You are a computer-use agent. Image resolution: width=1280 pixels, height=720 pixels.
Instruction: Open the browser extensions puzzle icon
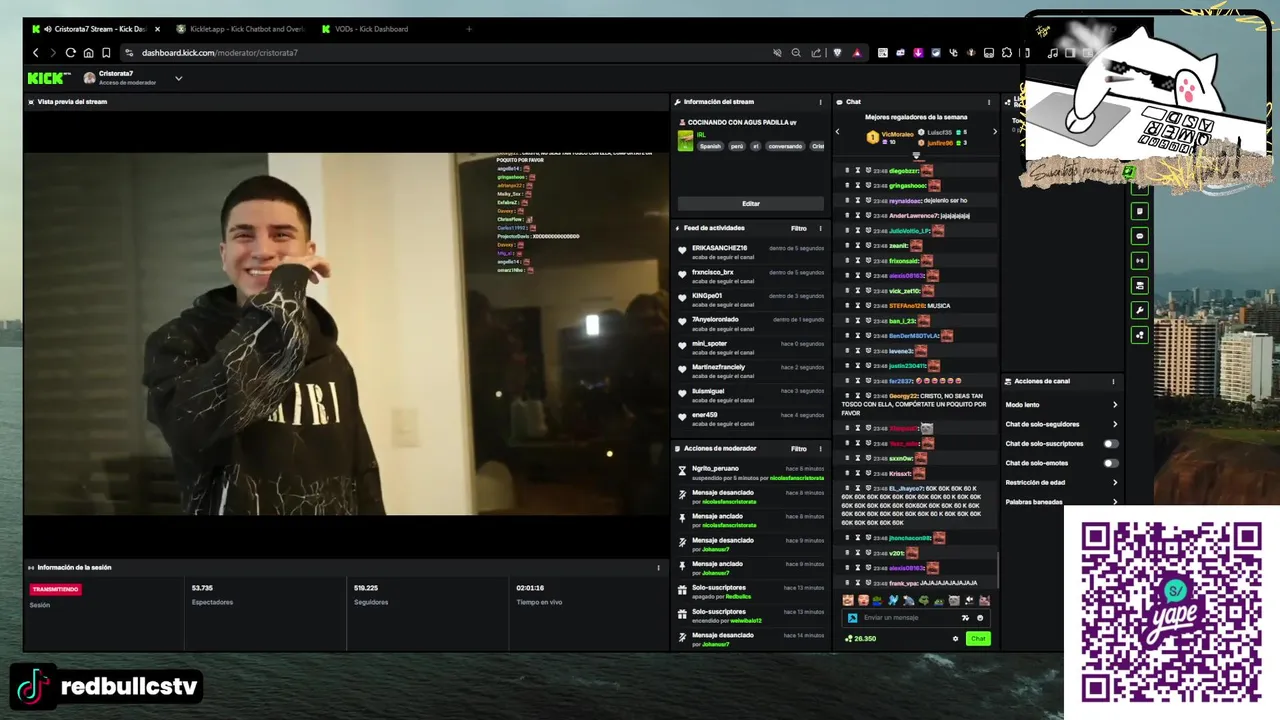click(x=1009, y=53)
